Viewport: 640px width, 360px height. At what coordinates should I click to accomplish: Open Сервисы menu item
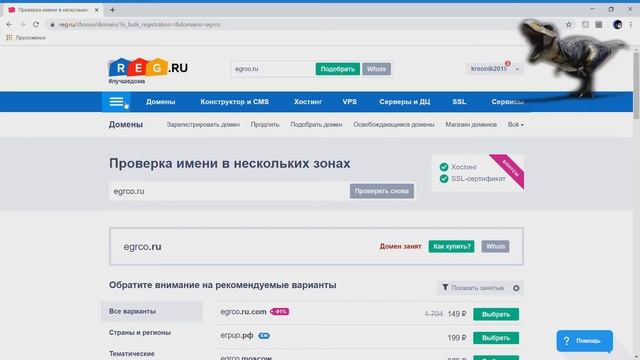(x=507, y=102)
